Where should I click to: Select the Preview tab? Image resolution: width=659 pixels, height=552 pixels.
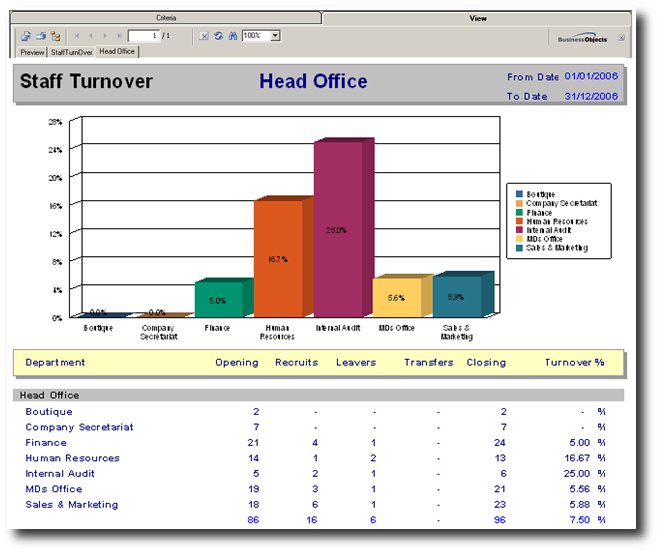tap(33, 51)
